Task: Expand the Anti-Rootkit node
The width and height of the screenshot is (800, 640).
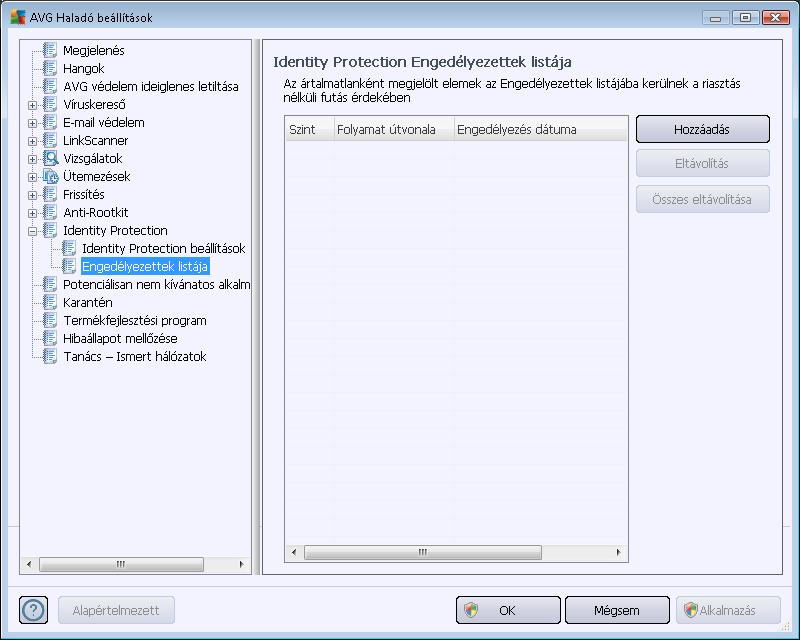Action: [33, 213]
